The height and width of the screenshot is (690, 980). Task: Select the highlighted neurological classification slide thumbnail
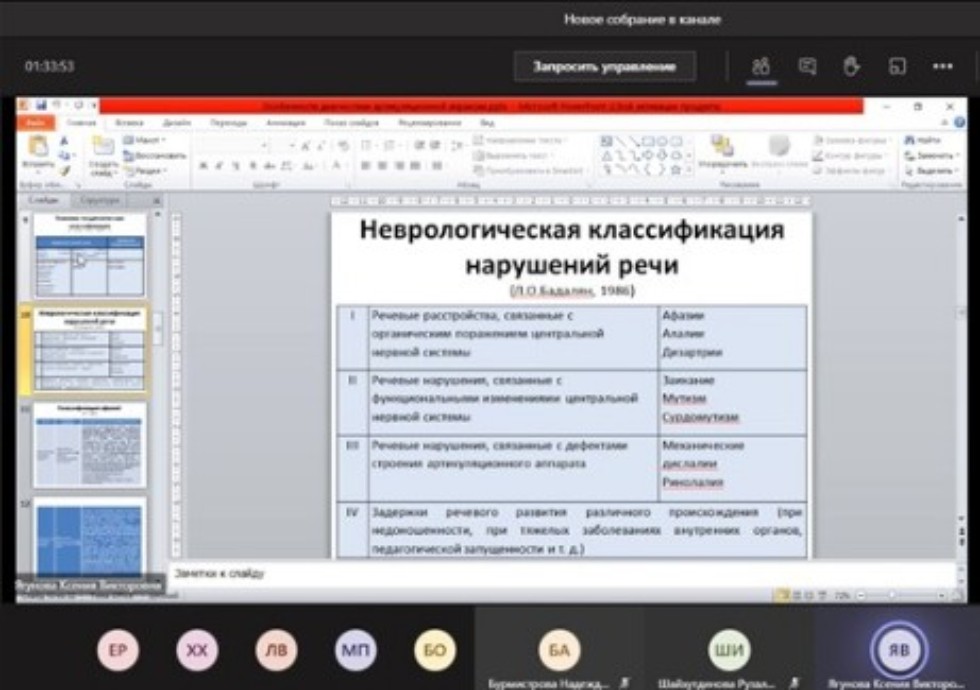click(90, 349)
